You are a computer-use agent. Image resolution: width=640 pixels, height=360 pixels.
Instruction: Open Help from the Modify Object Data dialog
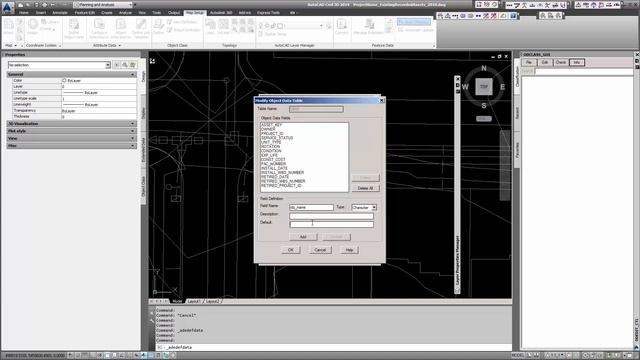(349, 250)
